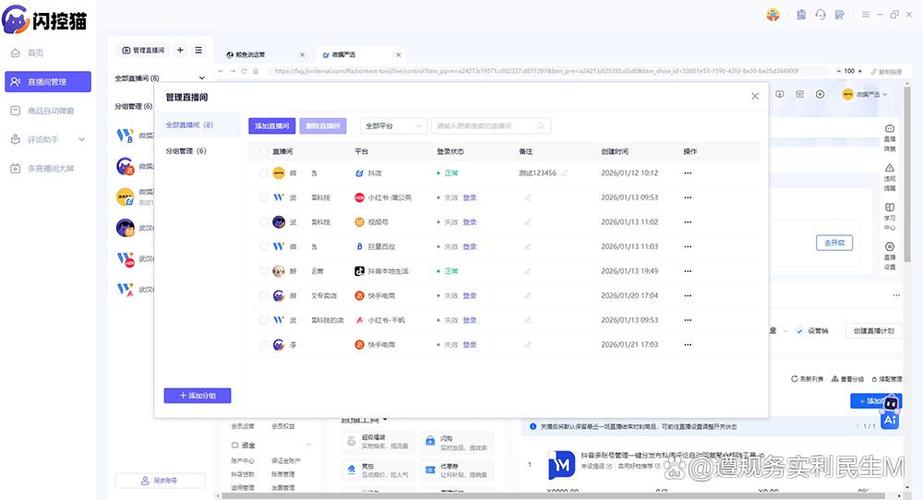Click 登录 link in 视频号 row

coord(470,222)
